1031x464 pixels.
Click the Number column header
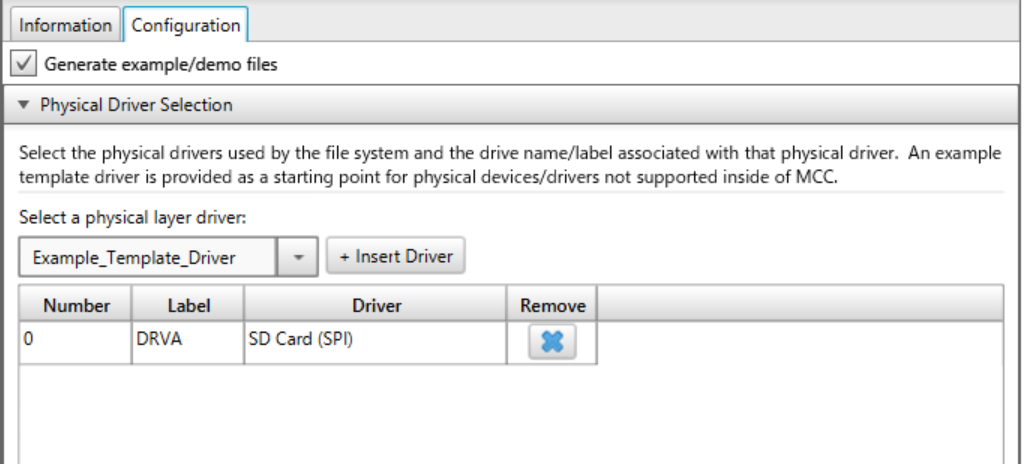(76, 306)
